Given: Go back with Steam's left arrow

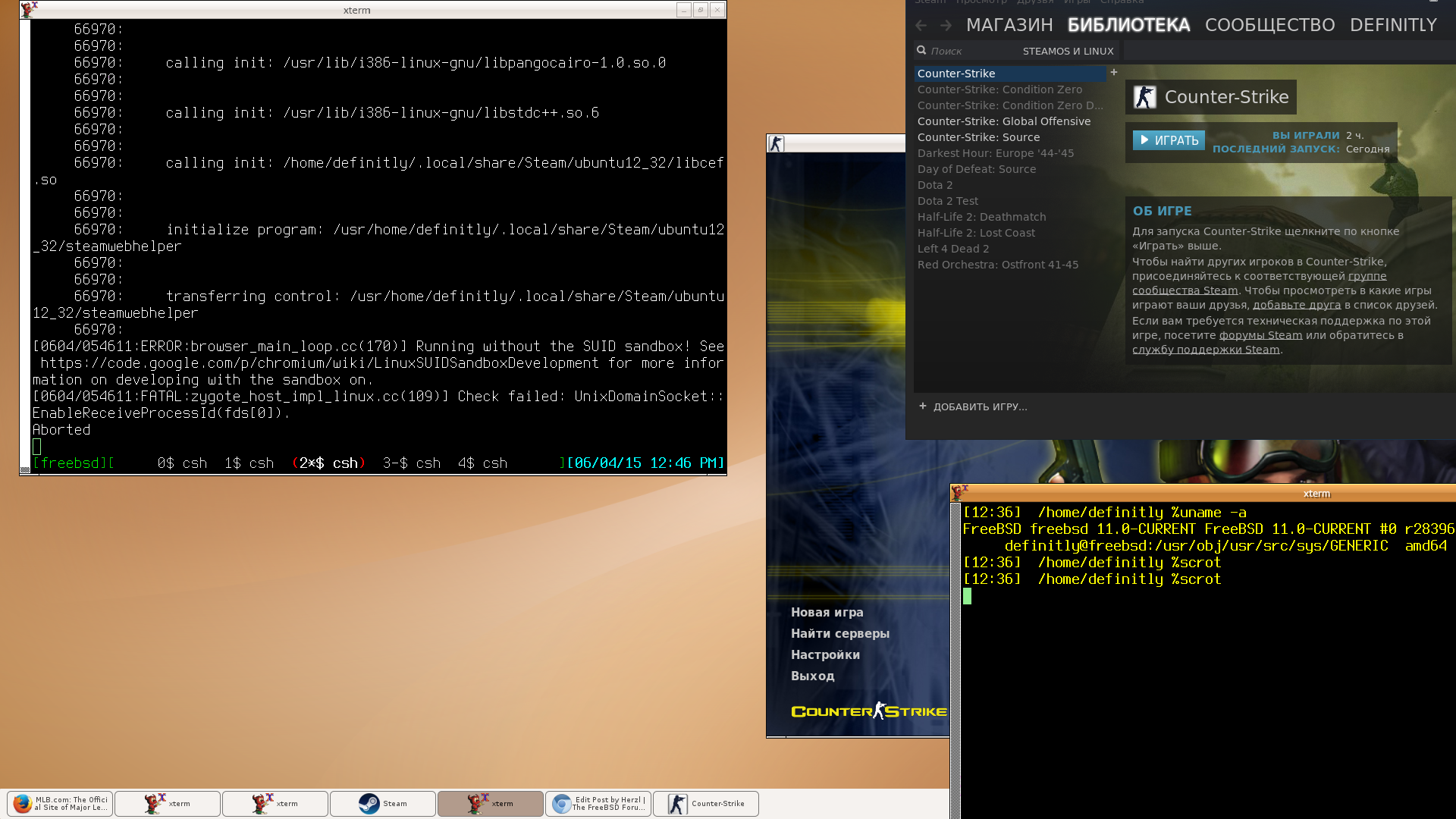Looking at the screenshot, I should tap(921, 25).
